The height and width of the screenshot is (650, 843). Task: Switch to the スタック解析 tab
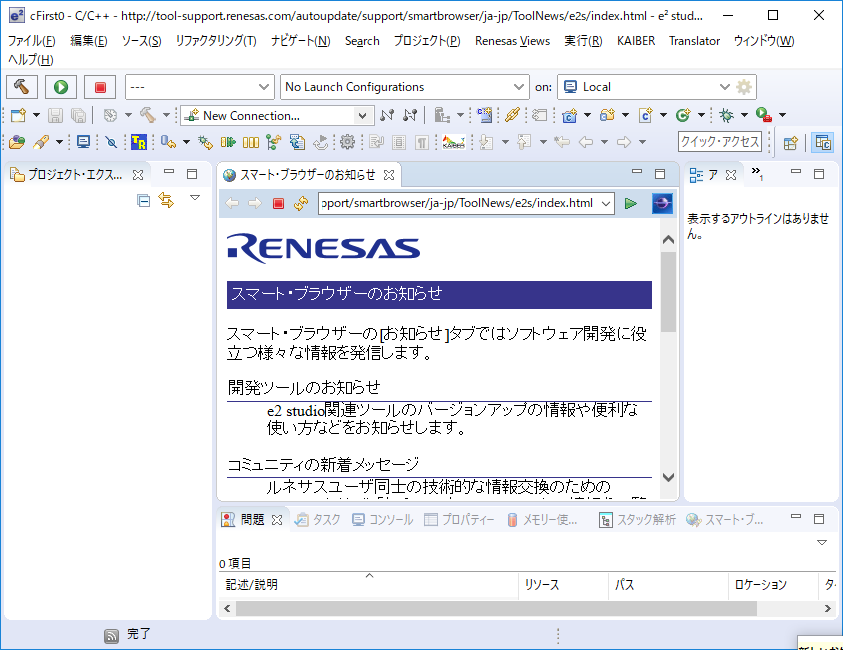click(x=638, y=519)
